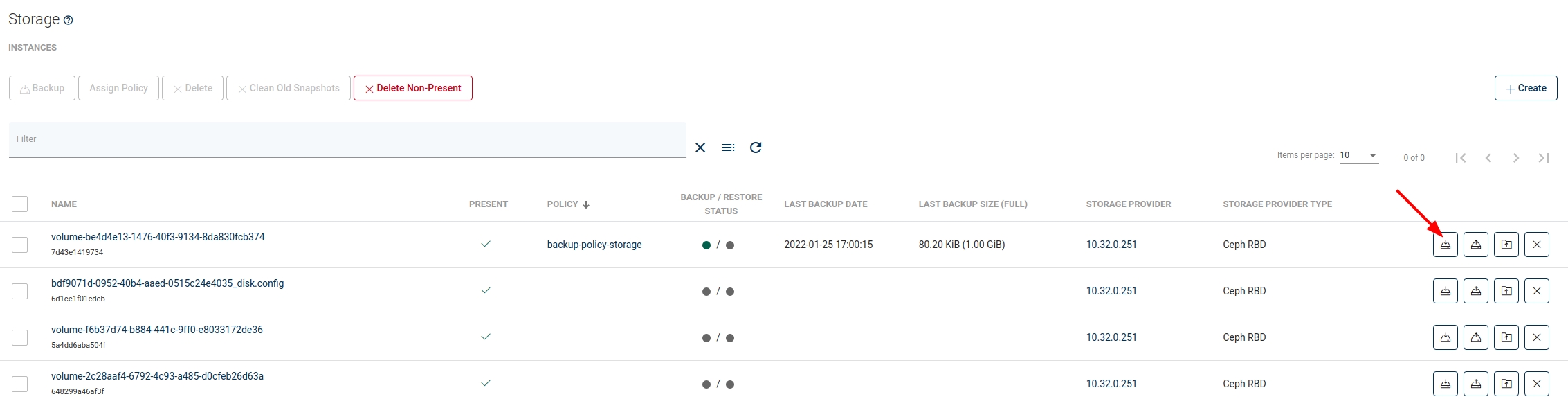Delete the volume-2c28aaf4 storage entry
The width and height of the screenshot is (1568, 408).
click(x=1536, y=384)
